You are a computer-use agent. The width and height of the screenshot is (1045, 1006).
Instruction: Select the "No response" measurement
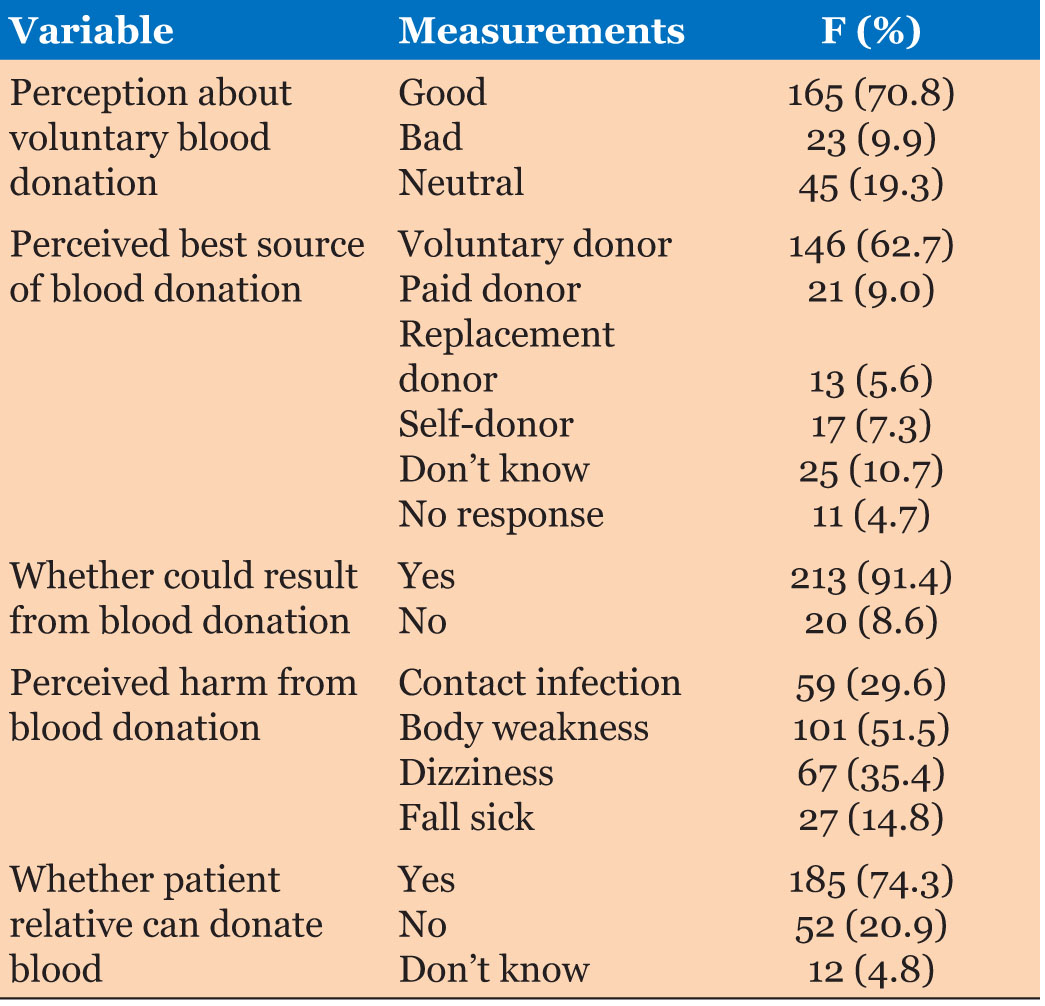click(501, 515)
